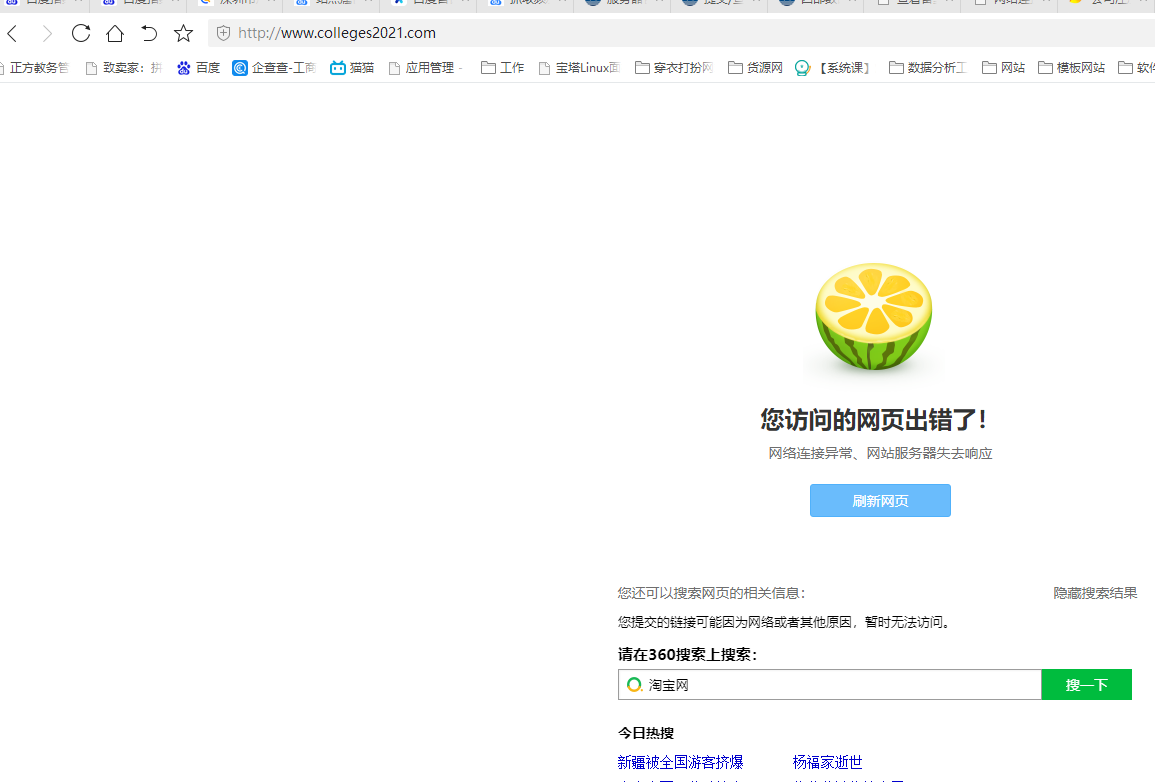Click the restore recently closed page icon

[148, 33]
